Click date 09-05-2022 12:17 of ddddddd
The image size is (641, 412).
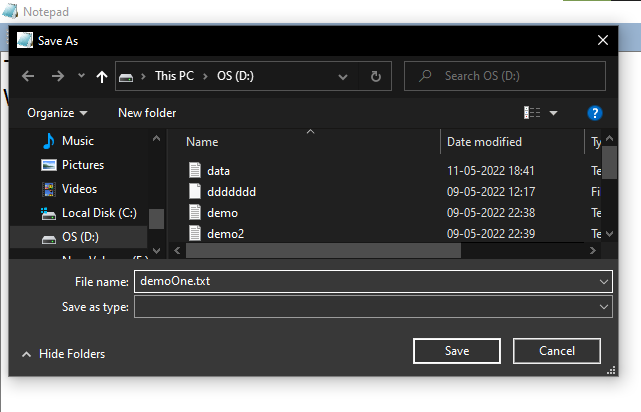coord(491,192)
